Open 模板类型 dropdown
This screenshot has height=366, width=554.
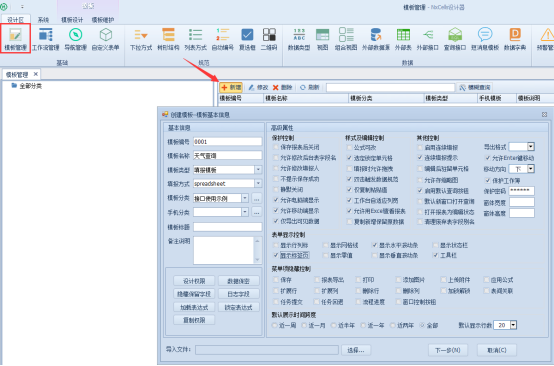[x=258, y=170]
